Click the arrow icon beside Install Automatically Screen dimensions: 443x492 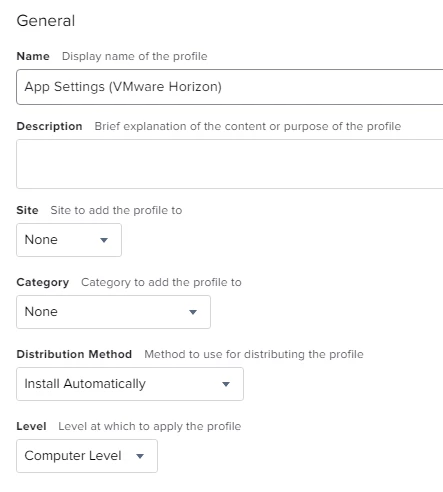click(x=226, y=384)
